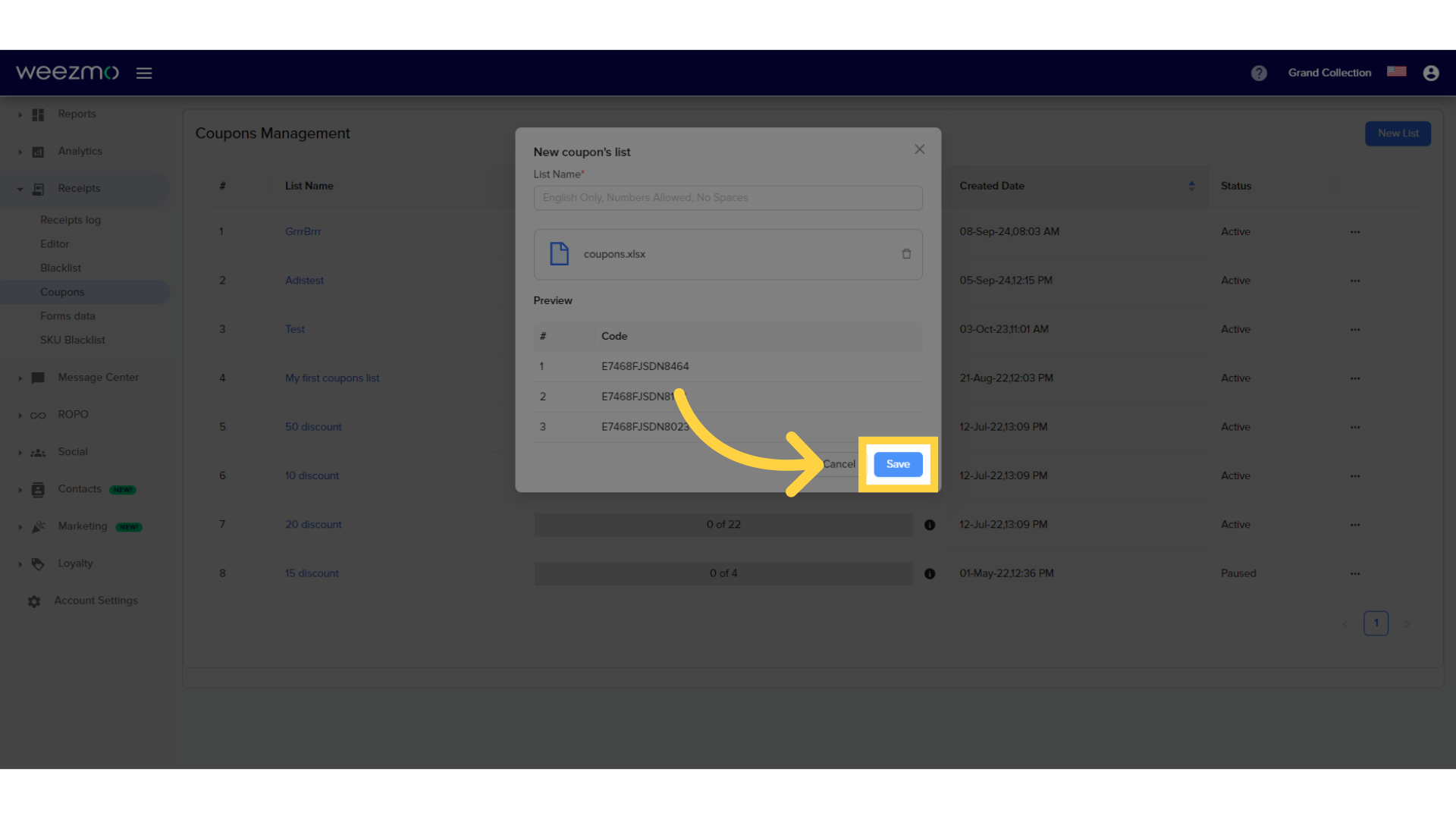Viewport: 1456px width, 819px height.
Task: Click the Weezmo logo
Action: [x=67, y=72]
